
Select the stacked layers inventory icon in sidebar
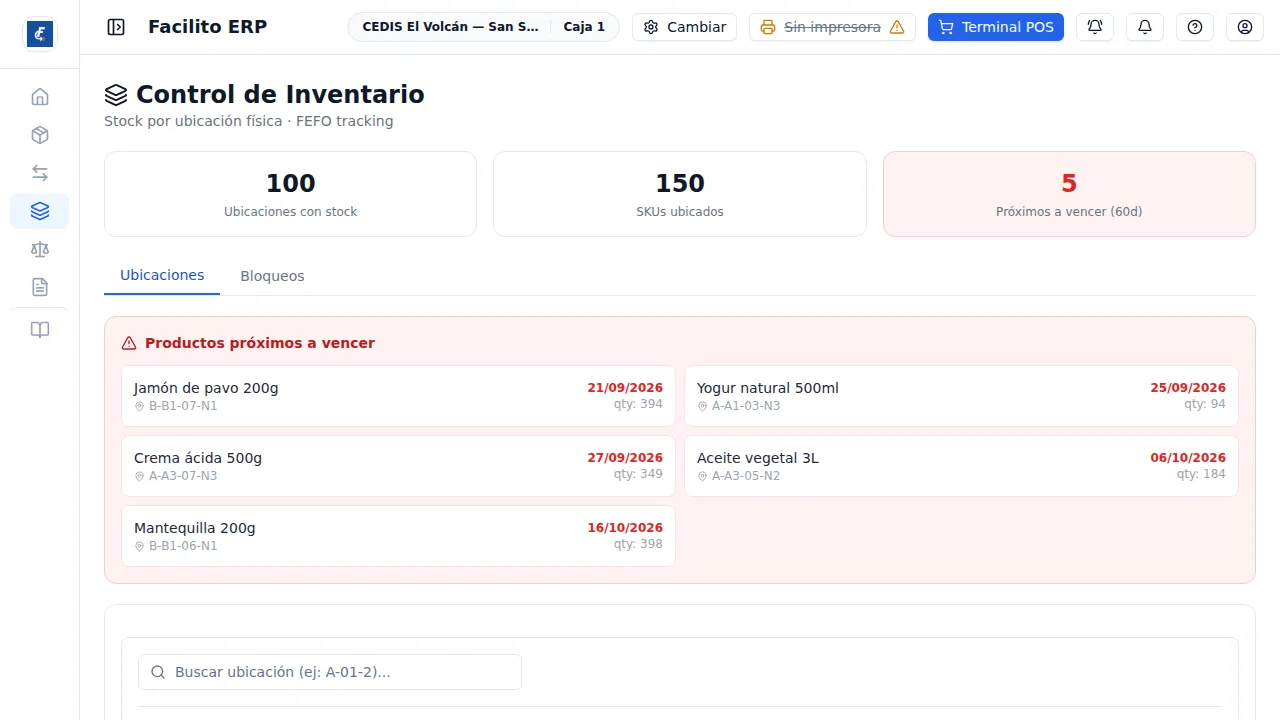tap(40, 211)
